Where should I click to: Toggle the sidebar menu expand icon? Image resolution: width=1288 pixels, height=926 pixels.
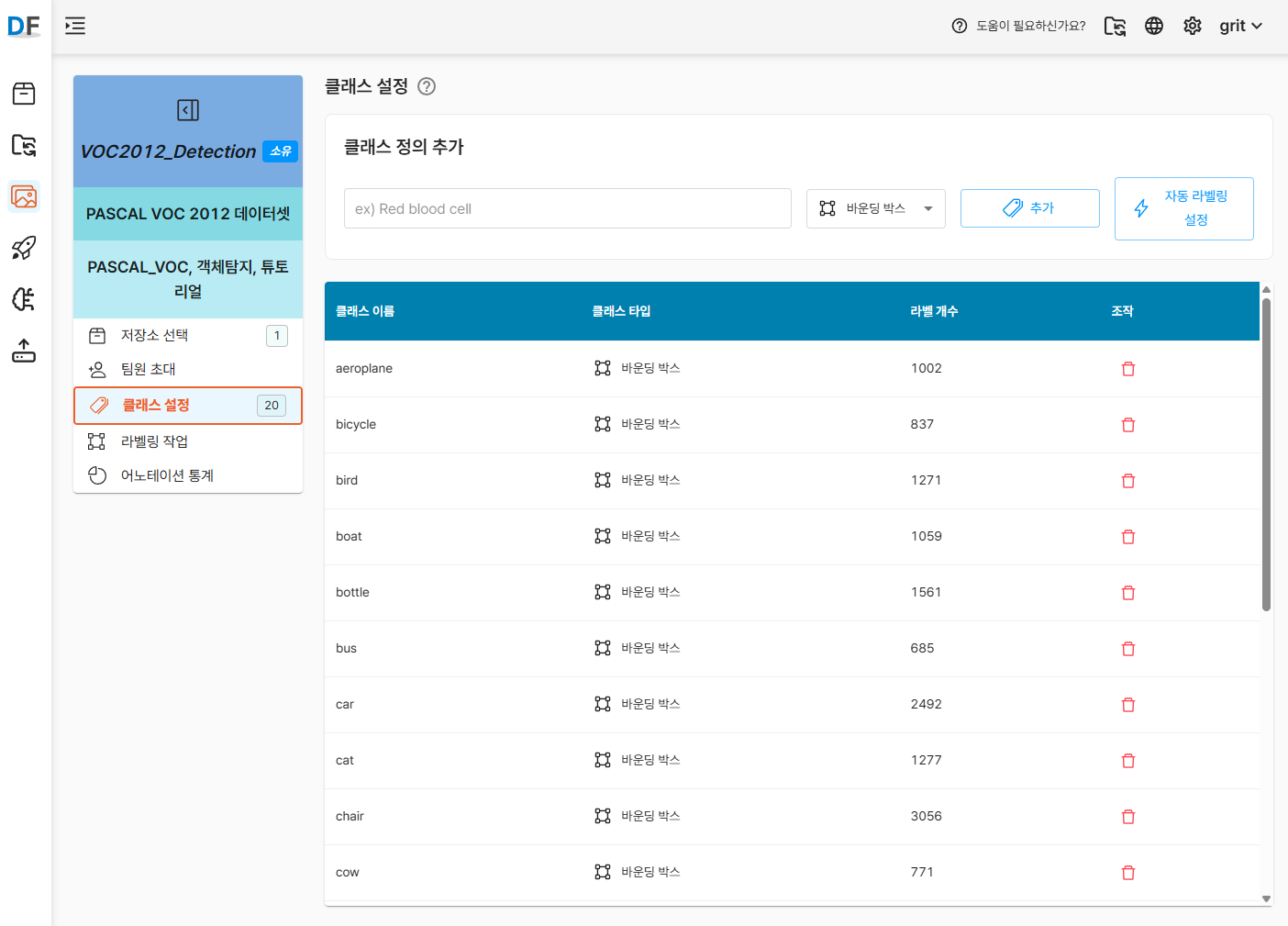pos(75,26)
